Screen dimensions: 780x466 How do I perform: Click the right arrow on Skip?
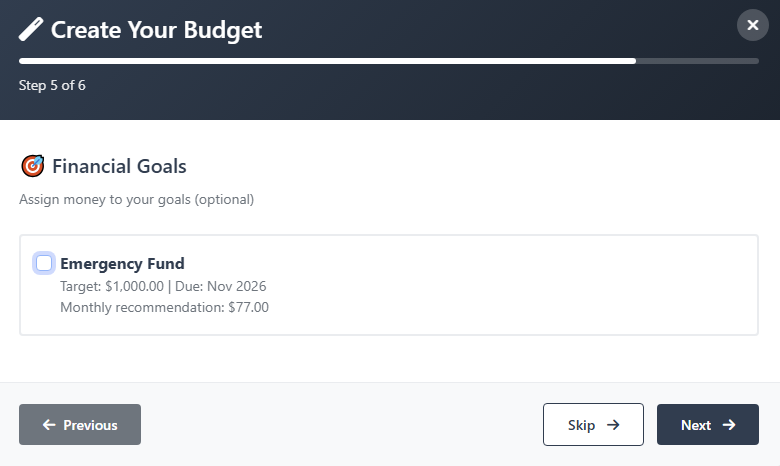pyautogui.click(x=613, y=425)
